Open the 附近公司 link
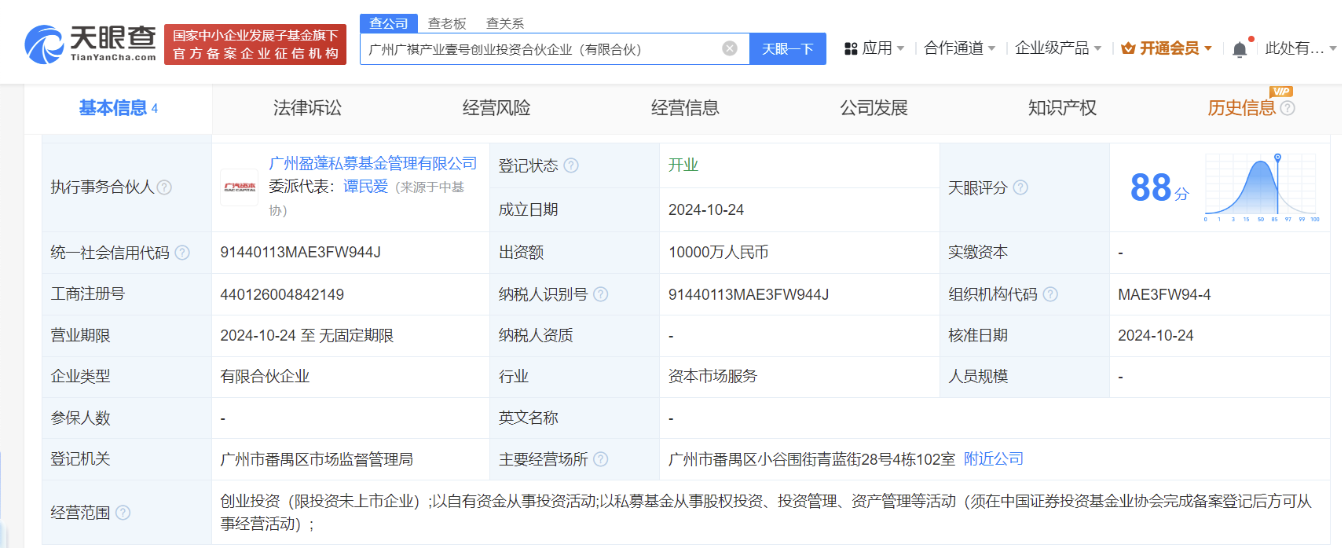 click(x=993, y=459)
